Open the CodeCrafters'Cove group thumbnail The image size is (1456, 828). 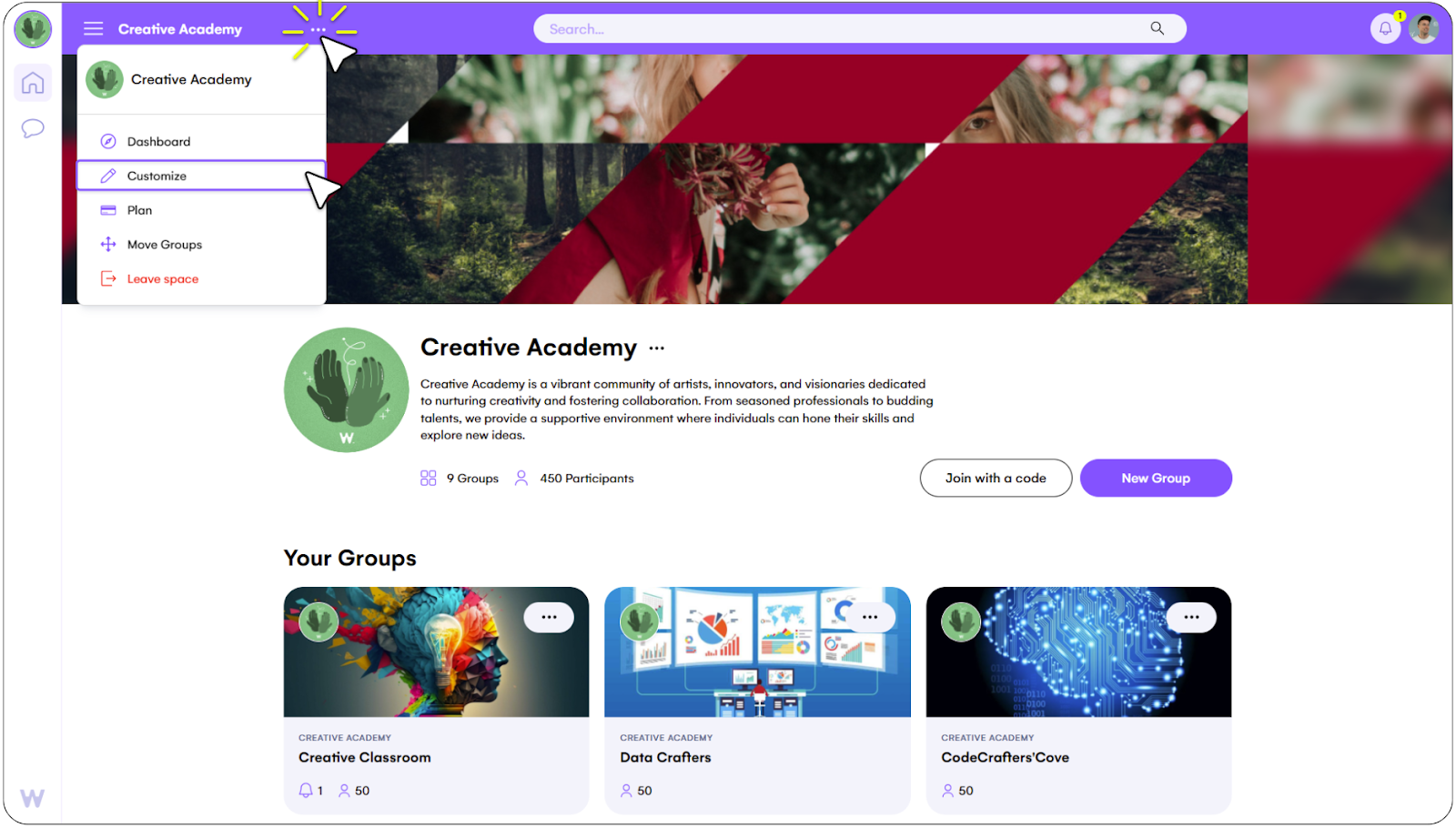pos(1078,651)
